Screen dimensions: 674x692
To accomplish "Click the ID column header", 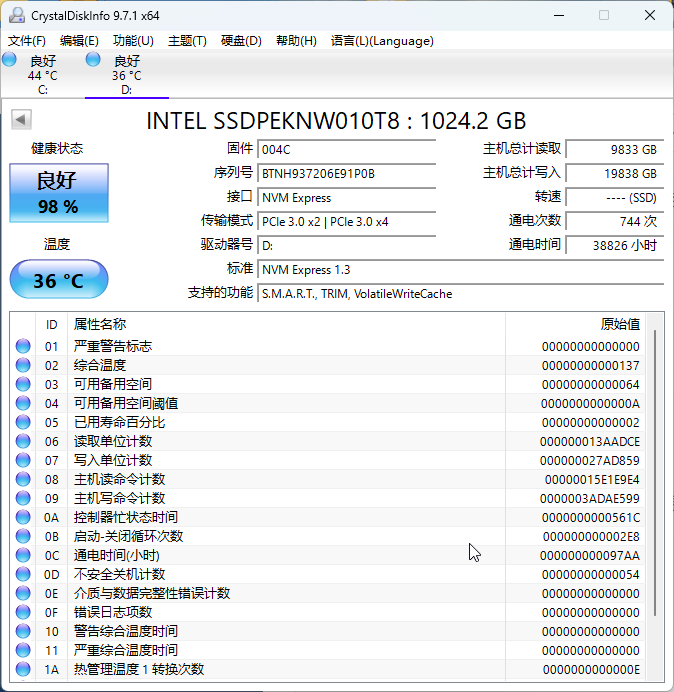I will pyautogui.click(x=52, y=325).
